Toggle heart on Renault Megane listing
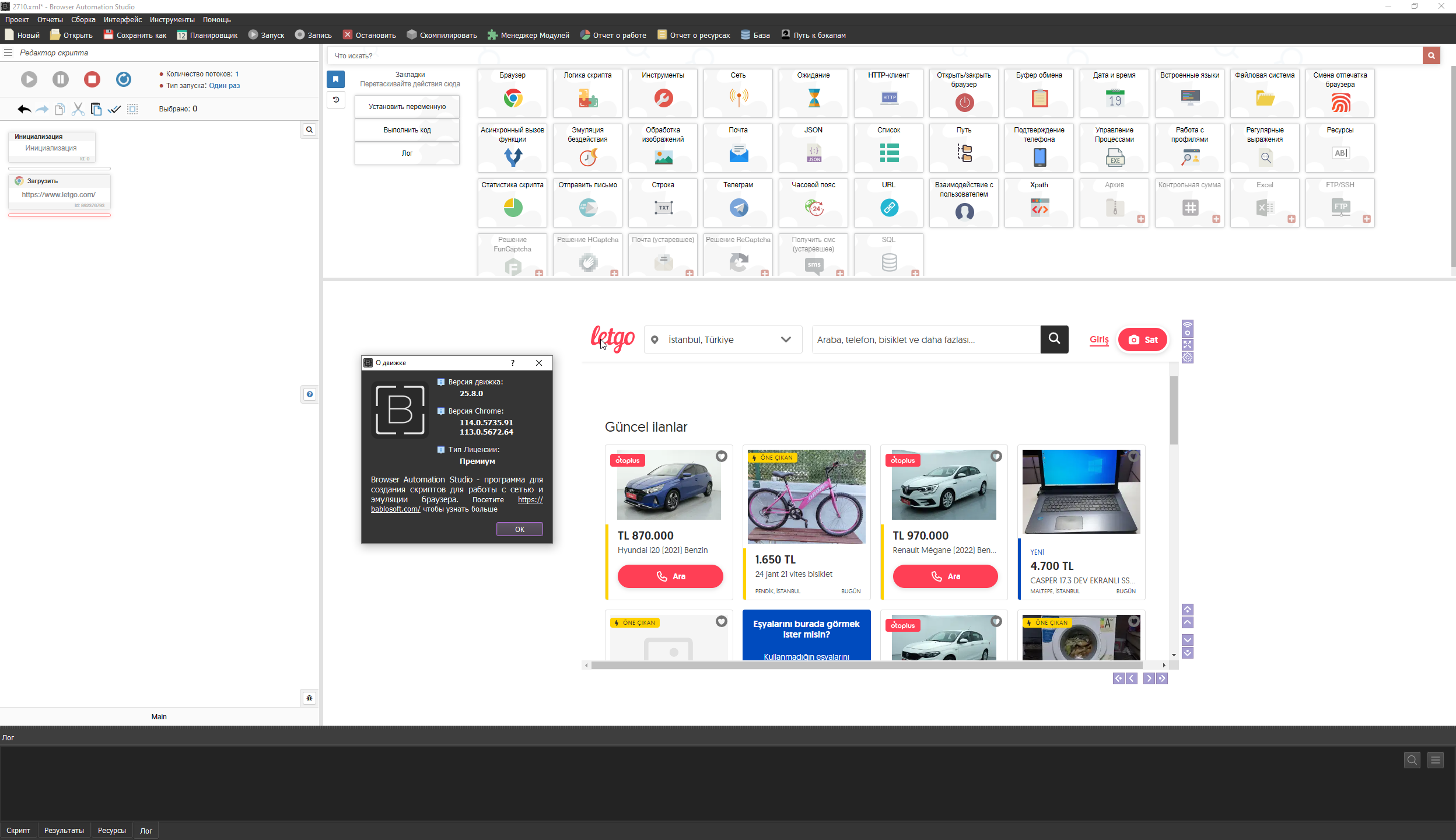This screenshot has width=1456, height=840. pyautogui.click(x=996, y=456)
